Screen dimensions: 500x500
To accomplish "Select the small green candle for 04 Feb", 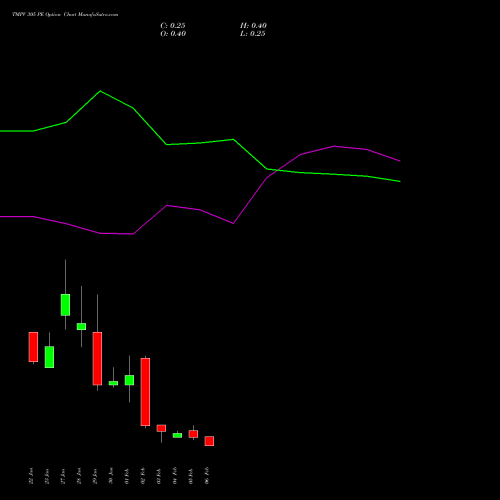I will [x=177, y=435].
